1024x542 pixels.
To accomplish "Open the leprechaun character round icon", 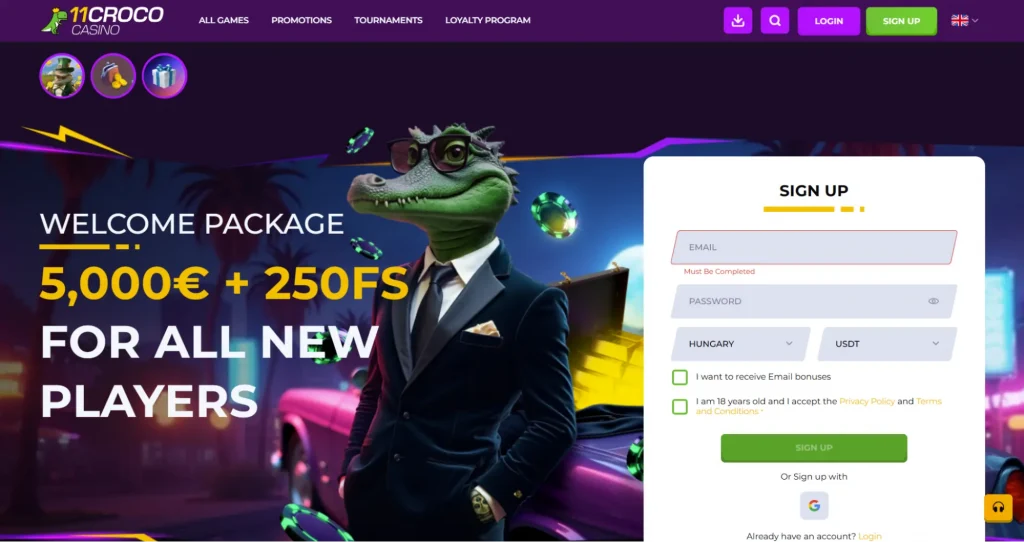I will [x=62, y=76].
